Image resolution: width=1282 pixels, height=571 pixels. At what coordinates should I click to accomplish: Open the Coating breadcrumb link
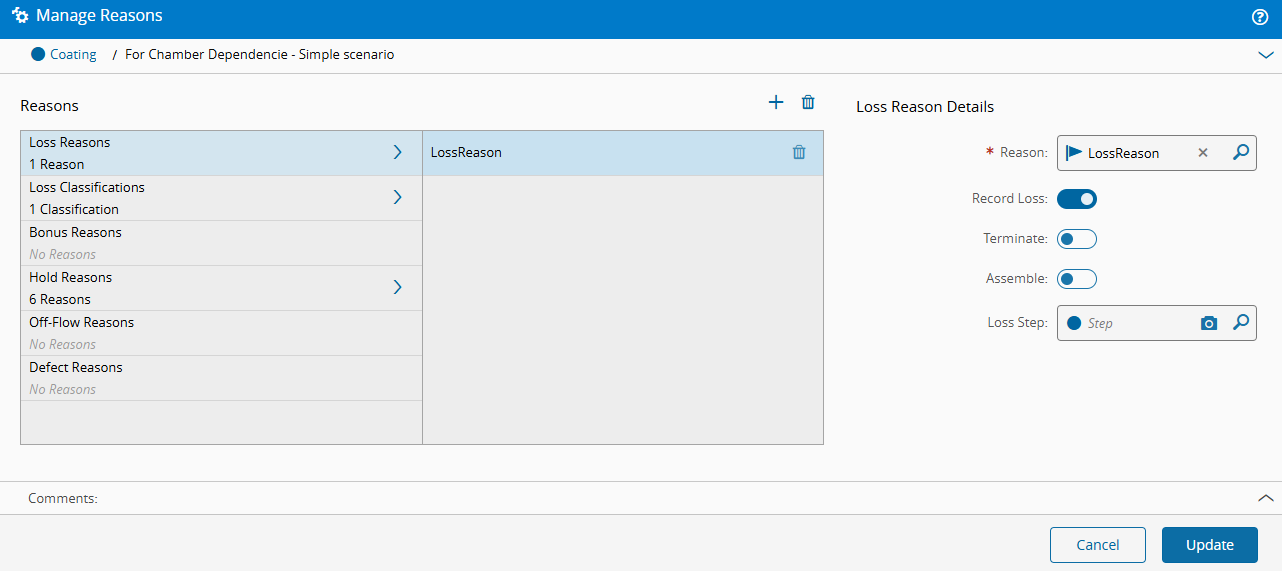click(x=73, y=55)
